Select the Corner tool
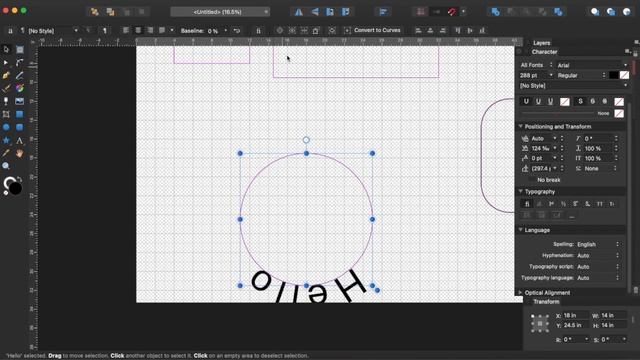Screen dimensions: 640x360 point(20,62)
